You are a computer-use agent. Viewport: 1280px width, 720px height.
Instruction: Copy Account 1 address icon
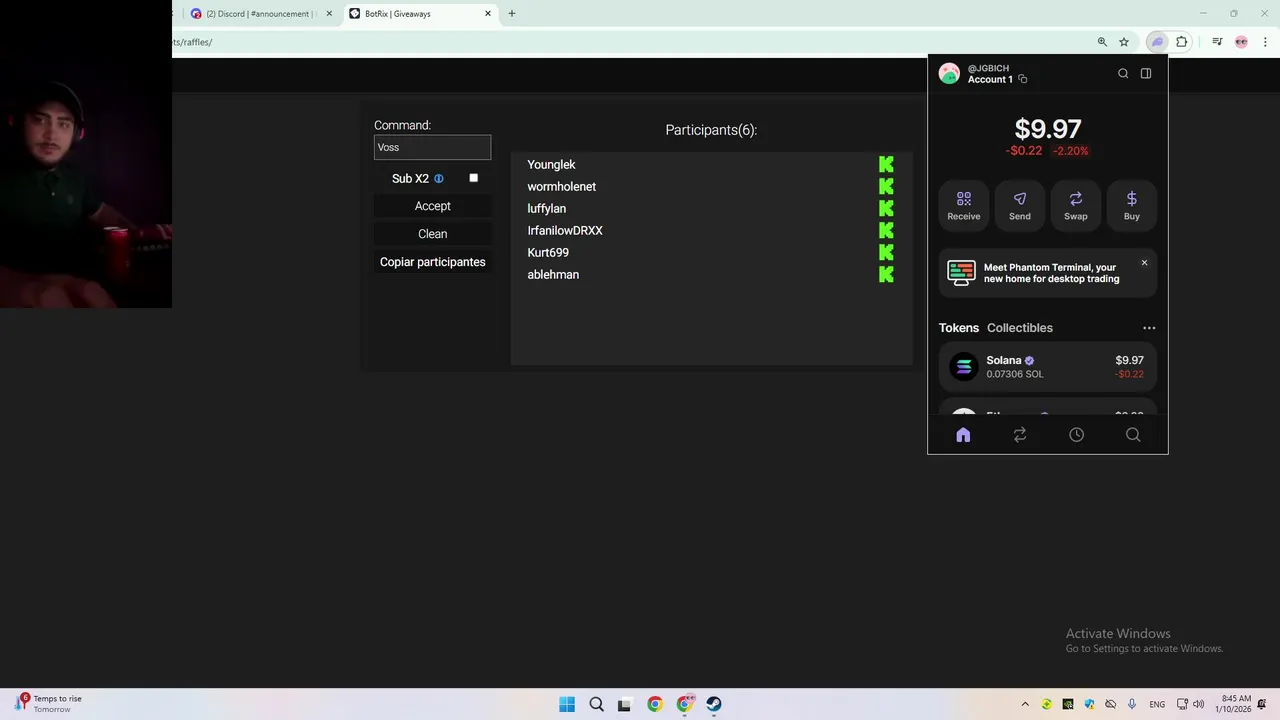tap(1022, 79)
